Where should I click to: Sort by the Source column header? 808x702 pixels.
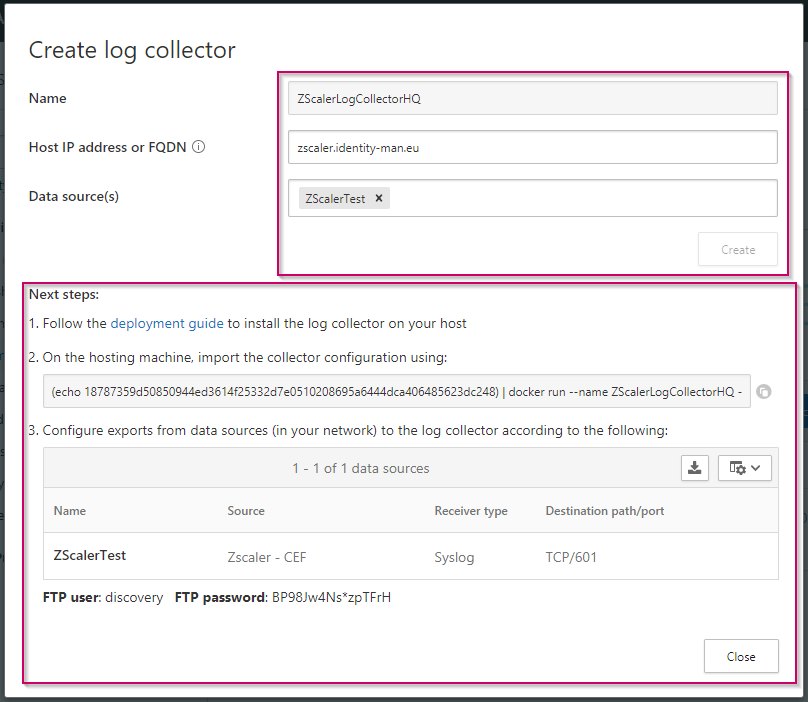click(x=246, y=511)
